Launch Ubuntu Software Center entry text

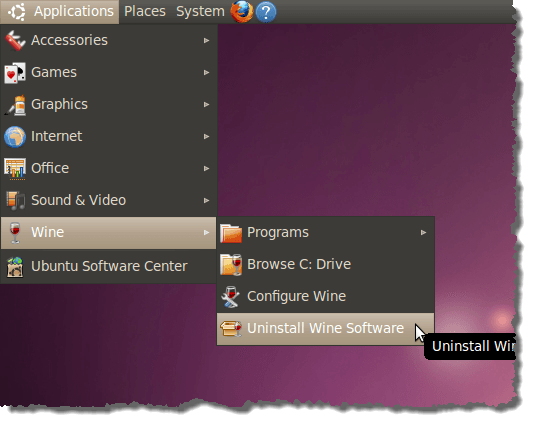point(109,266)
